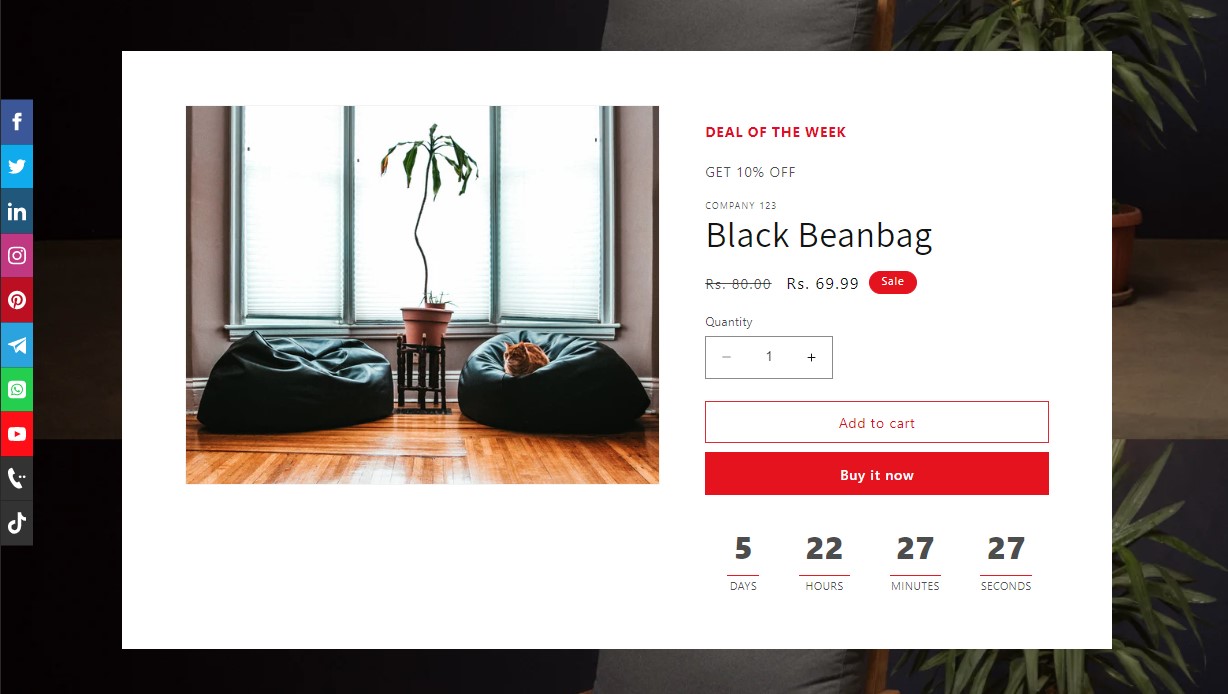Click the Pinterest sidebar icon
The image size is (1228, 694).
point(16,300)
